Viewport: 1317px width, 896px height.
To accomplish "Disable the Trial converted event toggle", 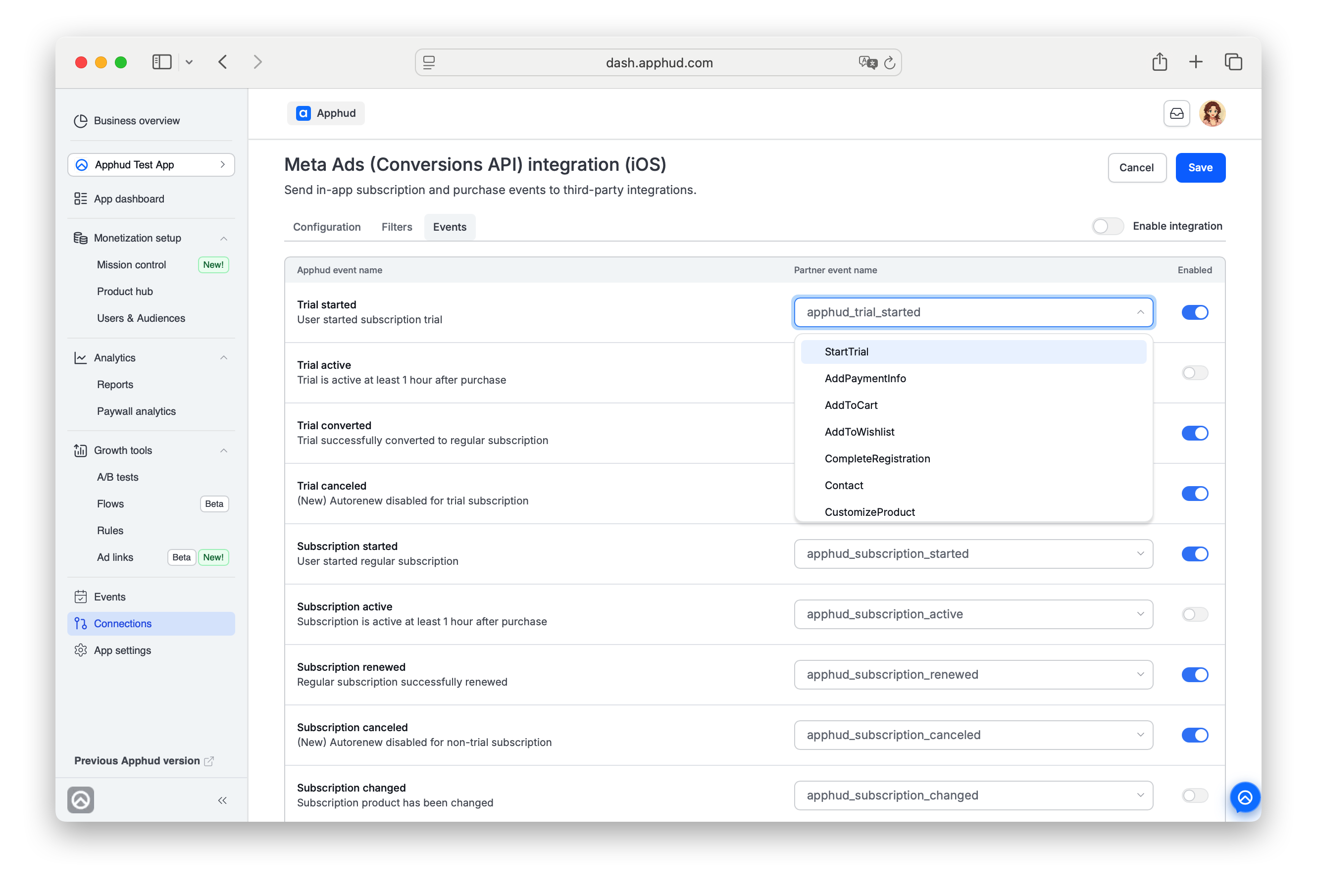I will [1195, 433].
